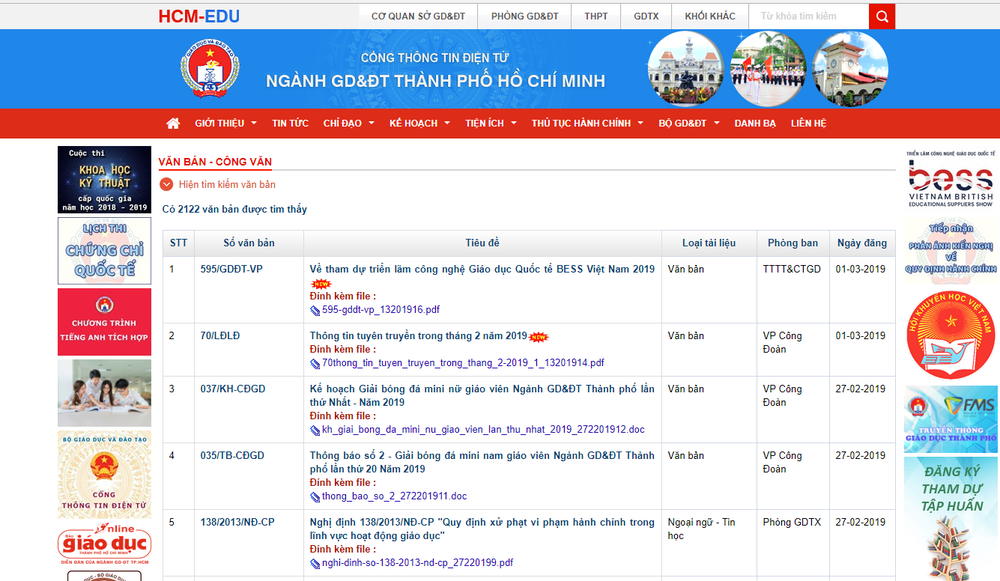Expand the Tiện Ích dropdown menu
Image resolution: width=1000 pixels, height=581 pixels.
[x=490, y=124]
